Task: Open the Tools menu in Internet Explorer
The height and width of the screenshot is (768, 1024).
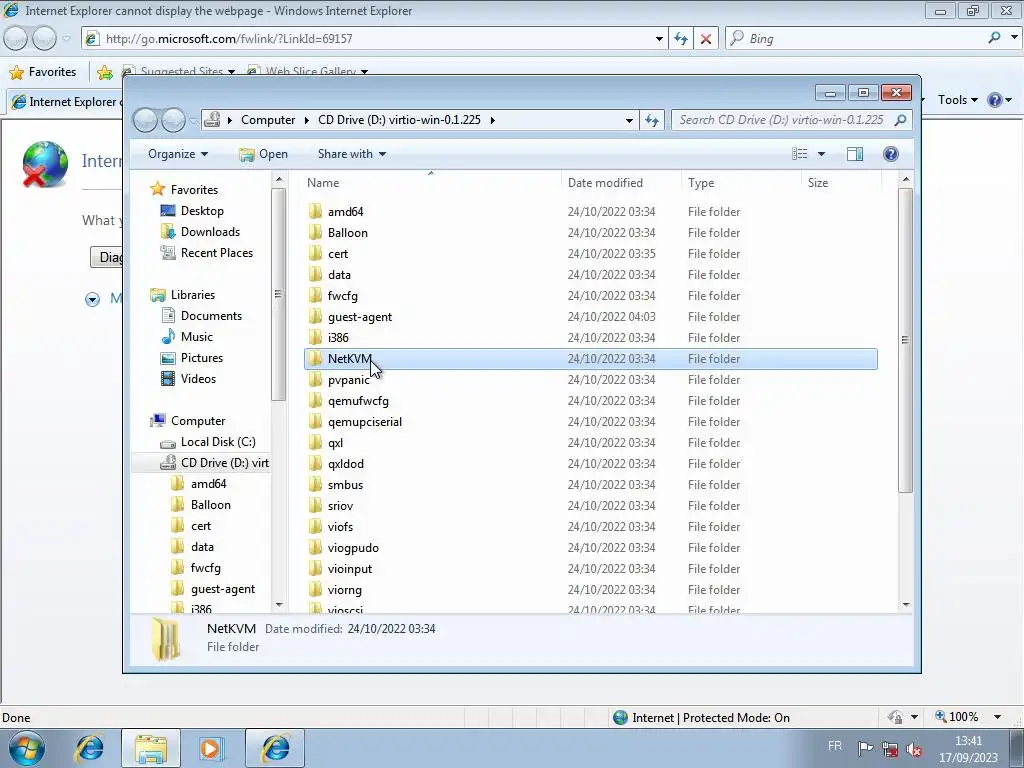Action: 957,100
